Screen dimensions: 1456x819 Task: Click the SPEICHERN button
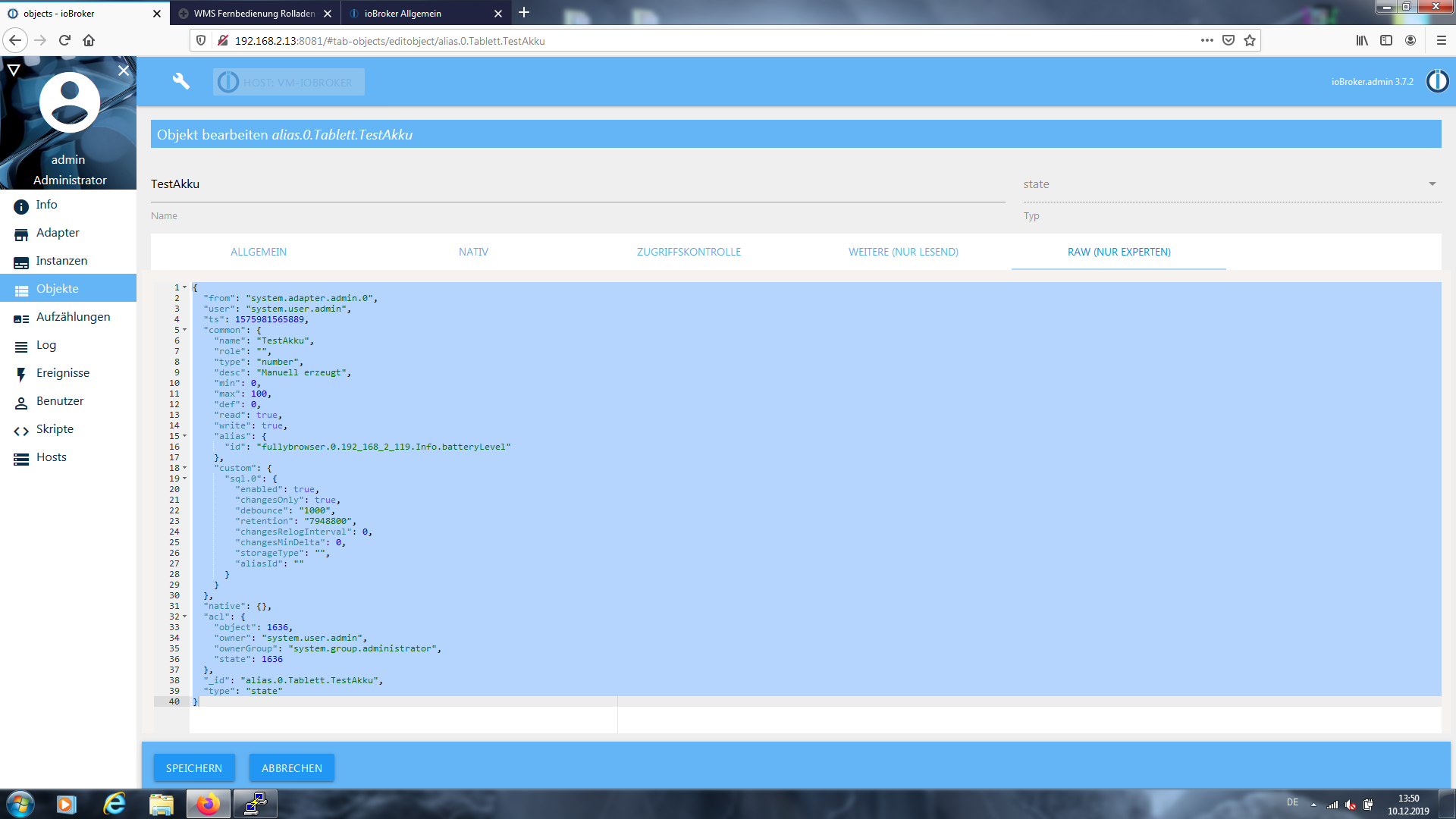194,768
